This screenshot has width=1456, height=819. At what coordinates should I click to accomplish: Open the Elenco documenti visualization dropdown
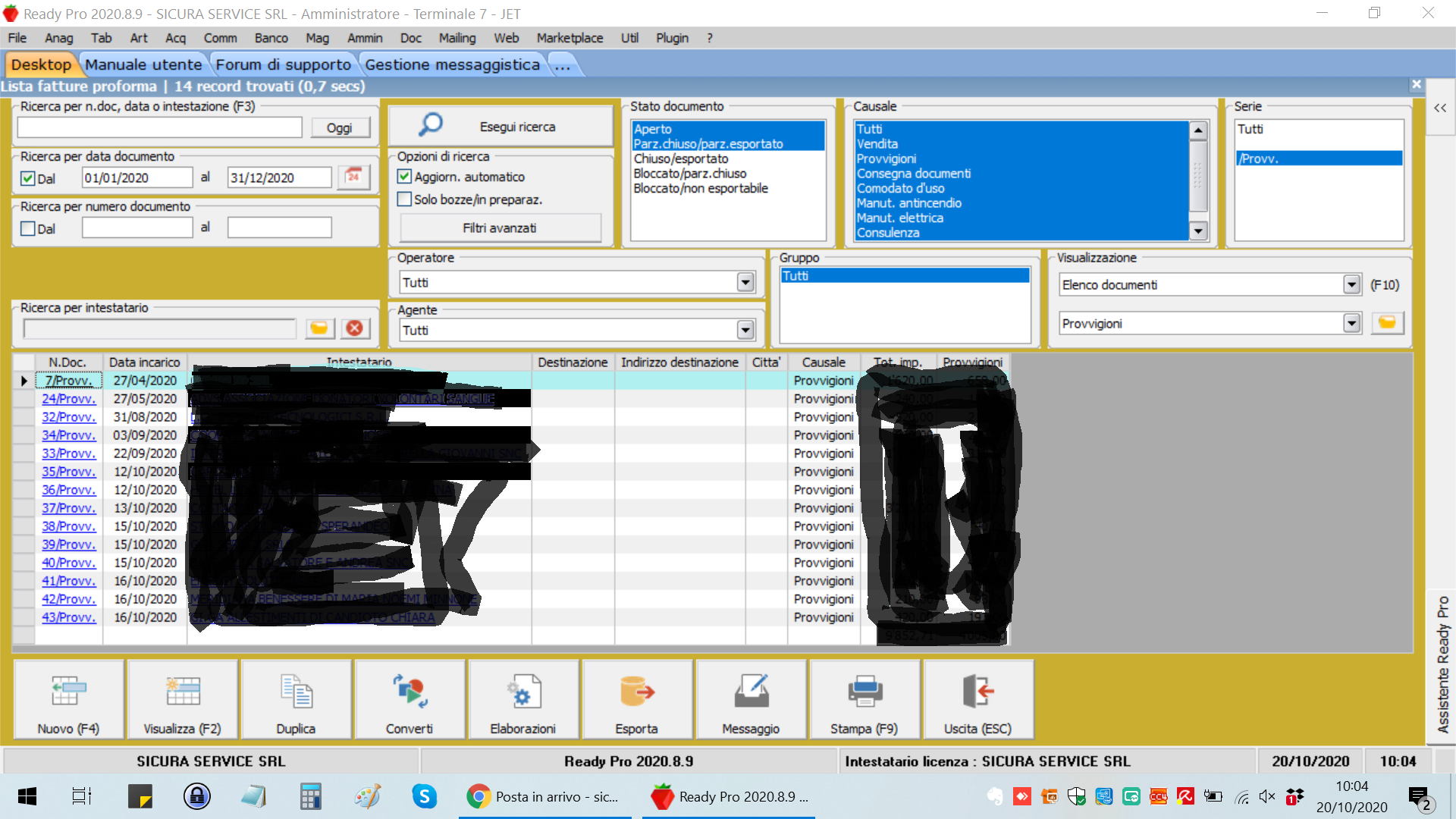(x=1351, y=284)
